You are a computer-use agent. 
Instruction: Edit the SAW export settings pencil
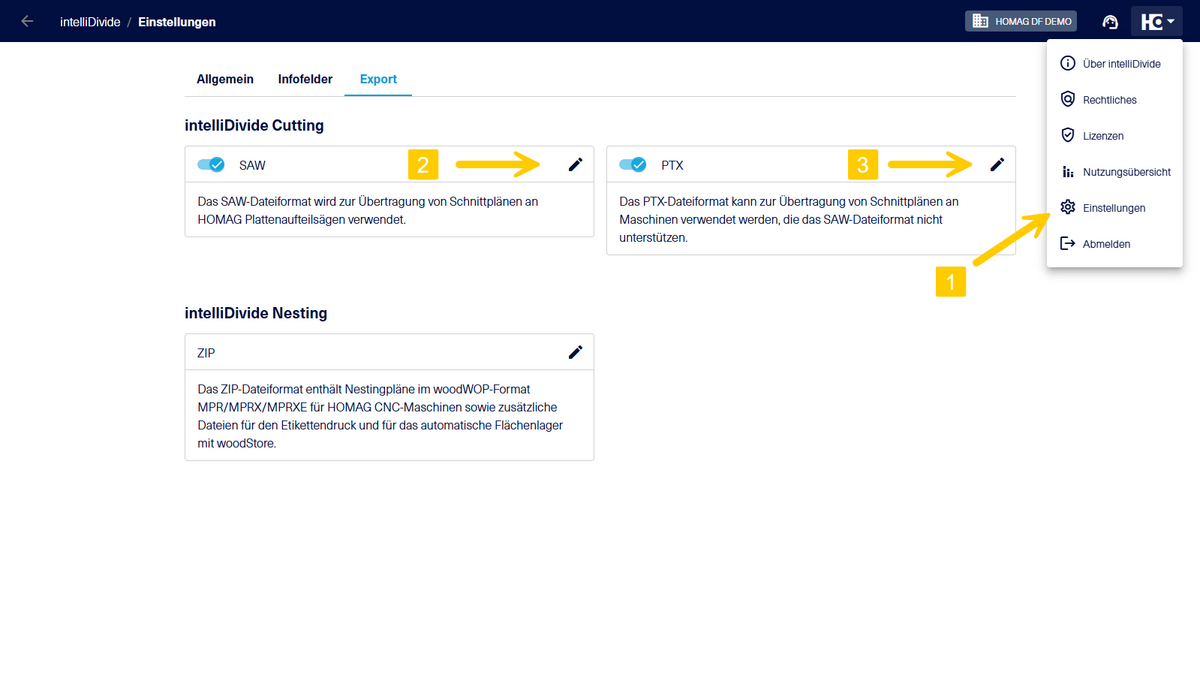(x=575, y=165)
